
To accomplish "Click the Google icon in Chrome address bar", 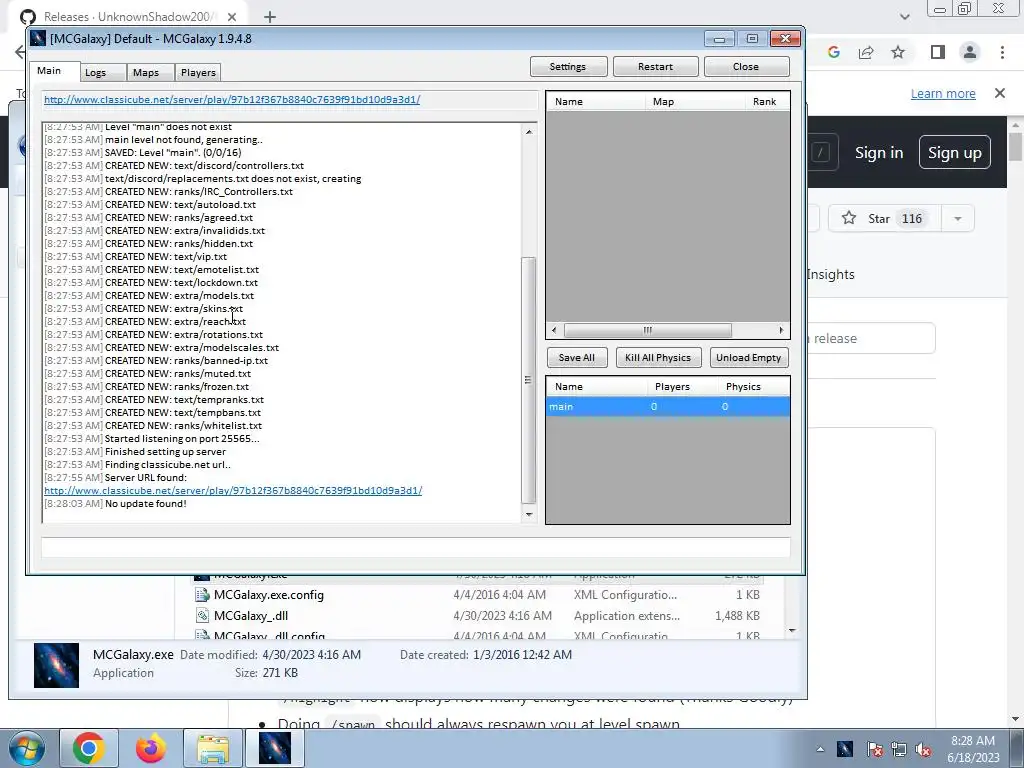I will pyautogui.click(x=834, y=52).
